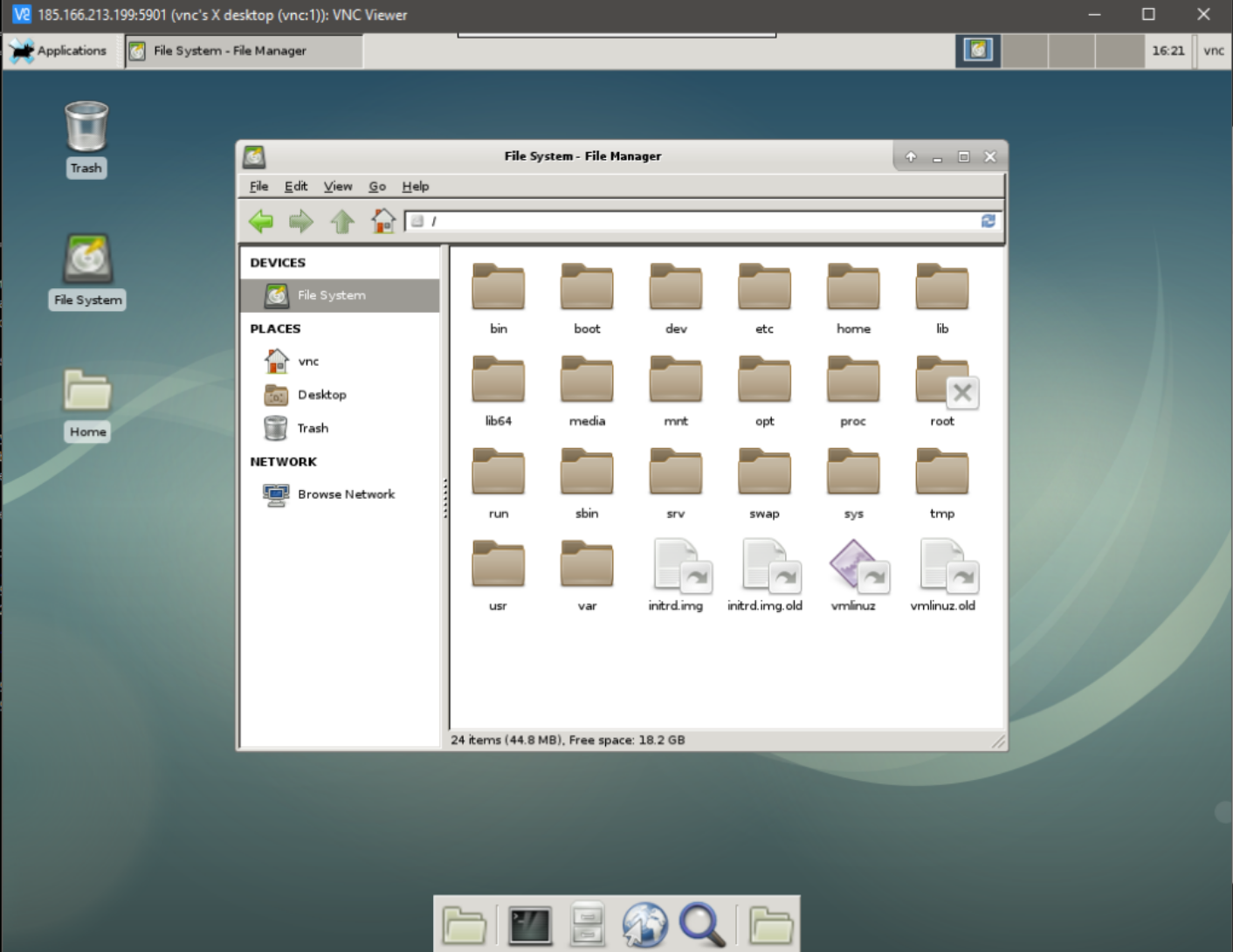Open vnc home in Places sidebar

pos(340,361)
